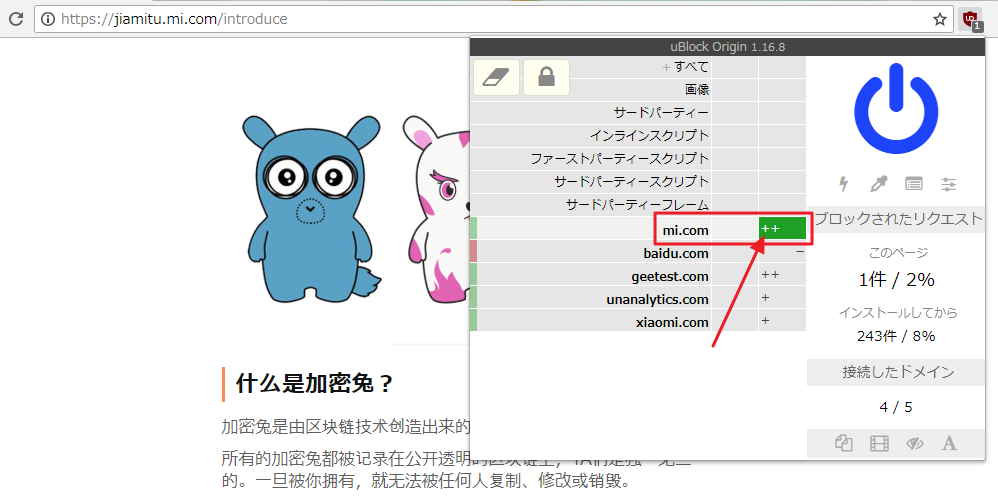This screenshot has height=496, width=998.
Task: Click the eraser icon to revert rules
Action: pos(496,78)
